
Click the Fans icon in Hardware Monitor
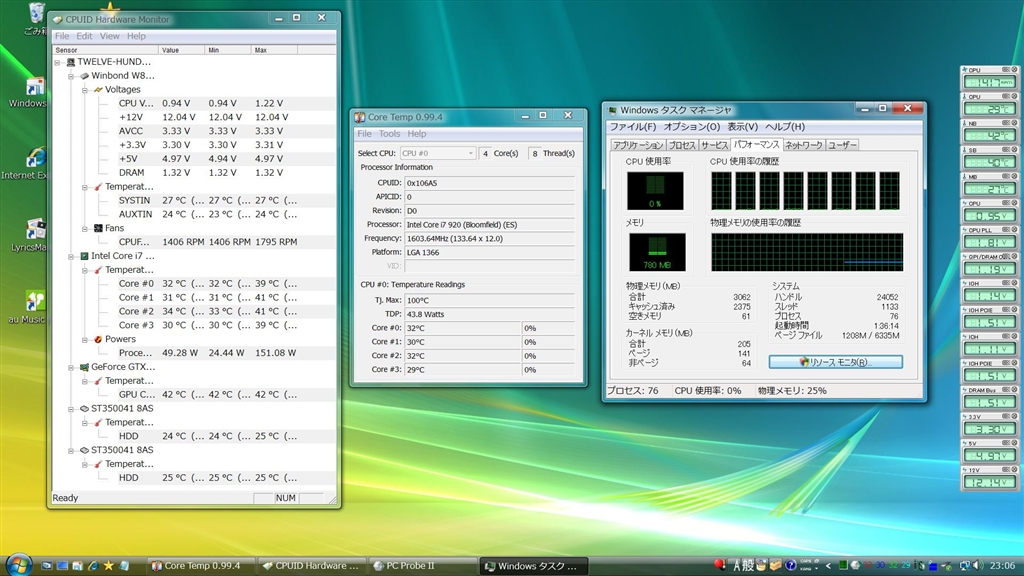pos(98,228)
